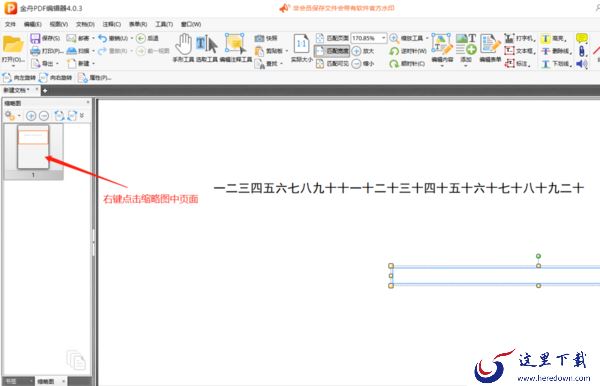The image size is (600, 386).
Task: Click the 添加 add content icon
Action: 466,44
